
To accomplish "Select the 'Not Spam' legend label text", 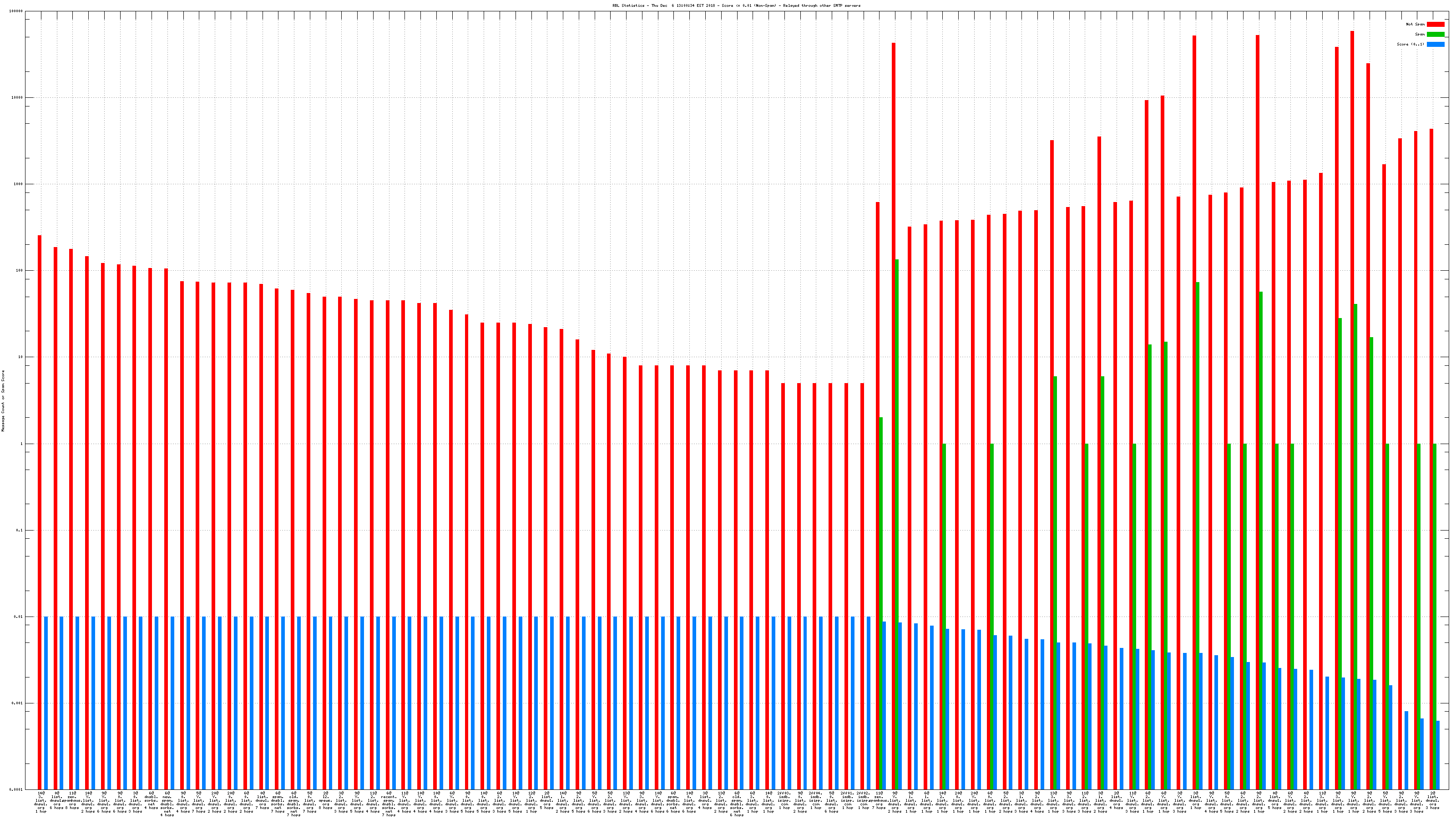I will (1416, 24).
